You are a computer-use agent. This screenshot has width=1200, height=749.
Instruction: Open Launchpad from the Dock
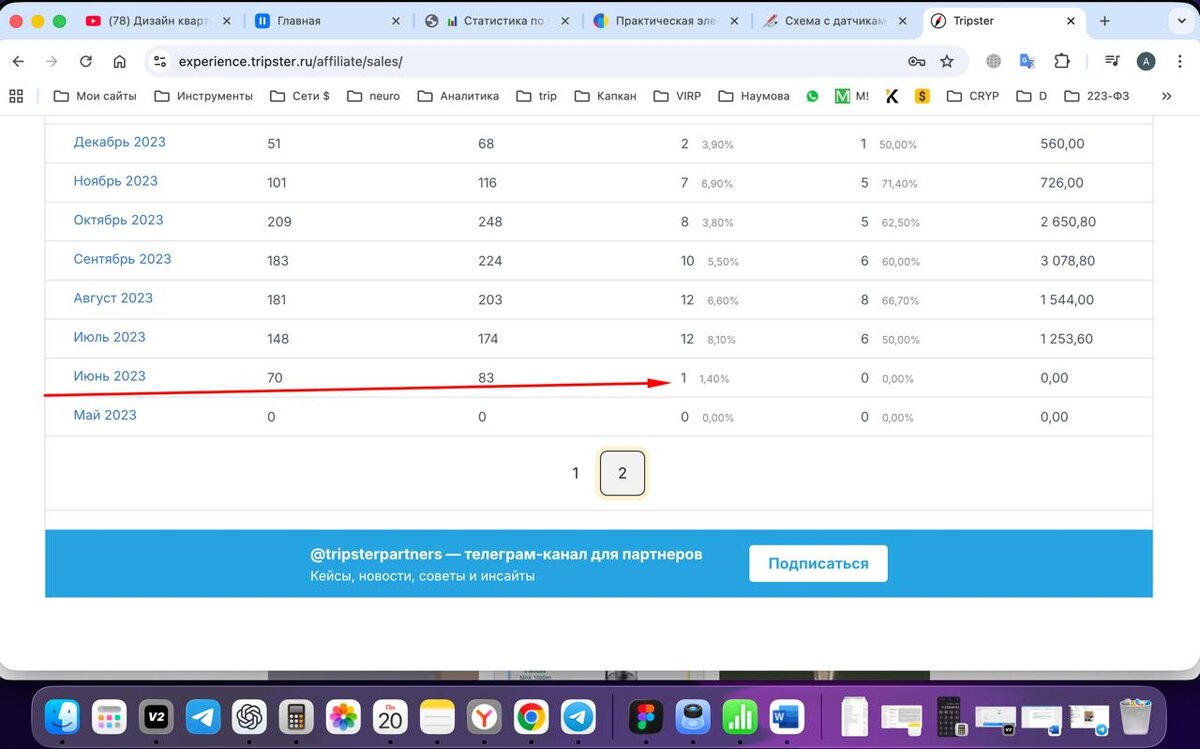tap(109, 715)
